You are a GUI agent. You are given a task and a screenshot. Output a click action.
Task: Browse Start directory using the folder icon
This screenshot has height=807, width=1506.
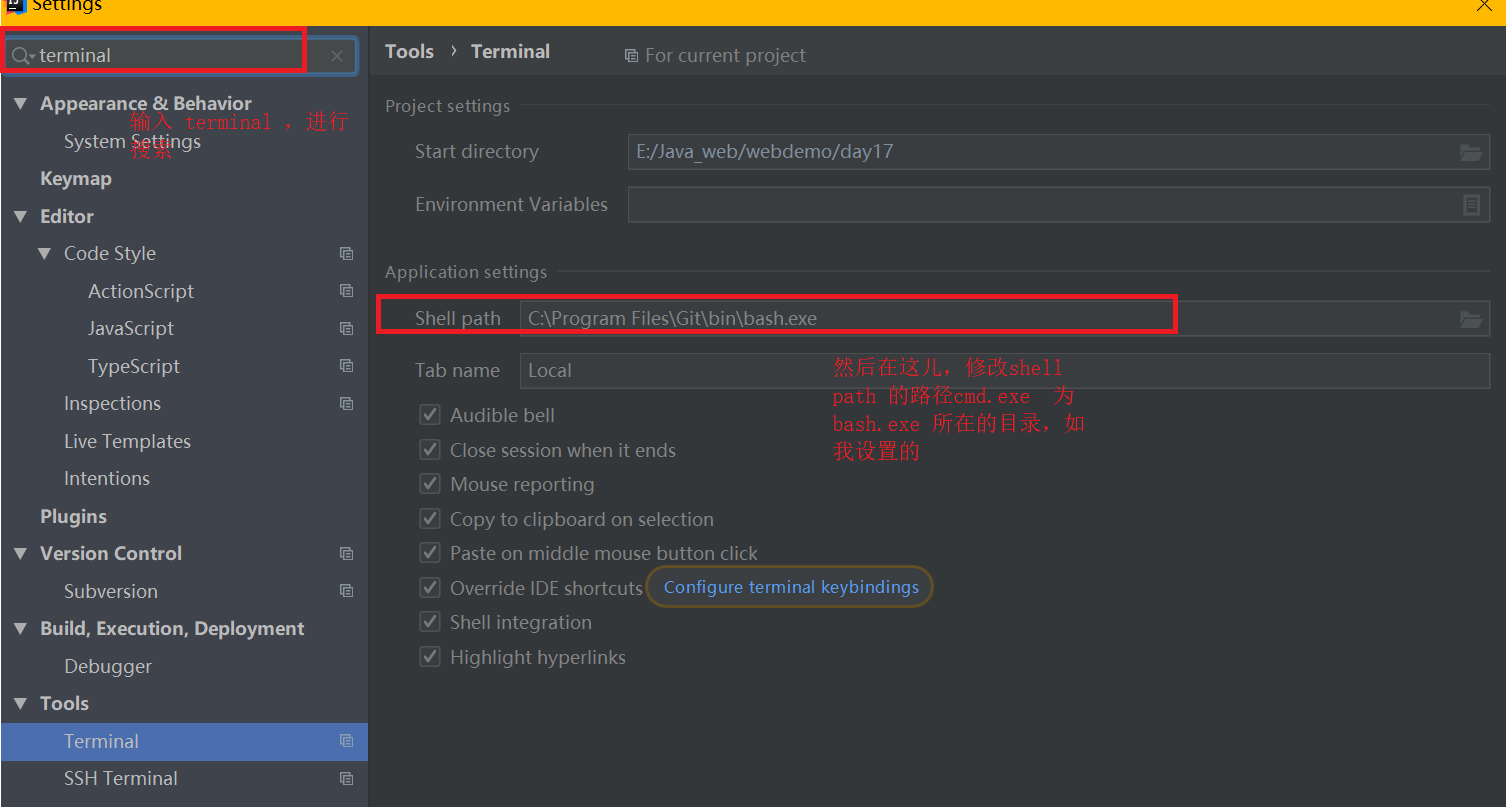(x=1470, y=152)
